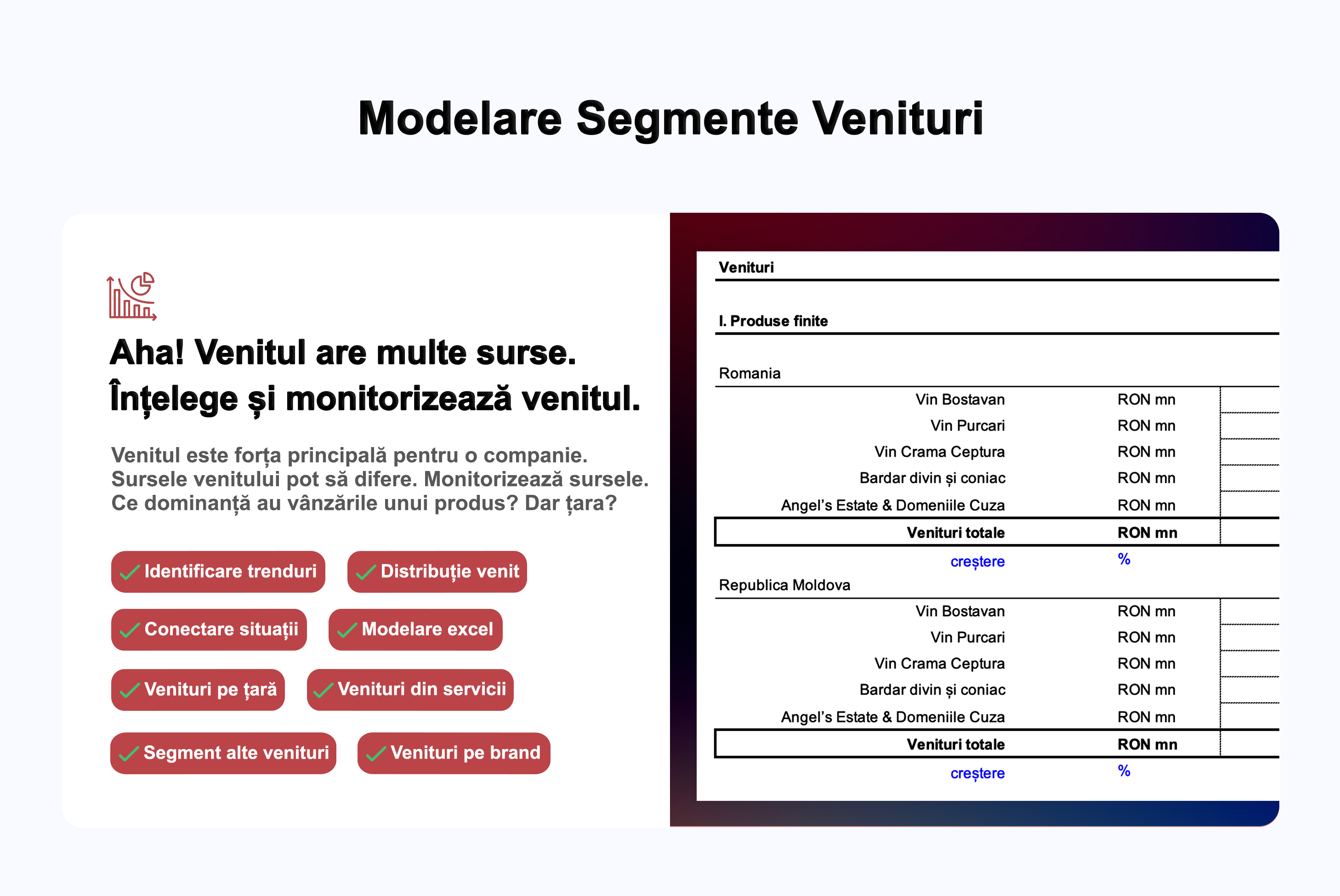Click the red chart and pie icon
The width and height of the screenshot is (1340, 896).
pos(131,296)
